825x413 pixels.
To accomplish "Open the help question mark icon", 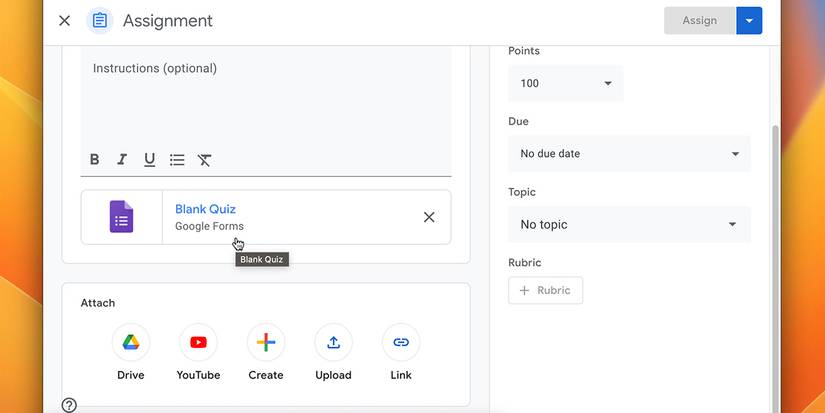I will [x=69, y=405].
